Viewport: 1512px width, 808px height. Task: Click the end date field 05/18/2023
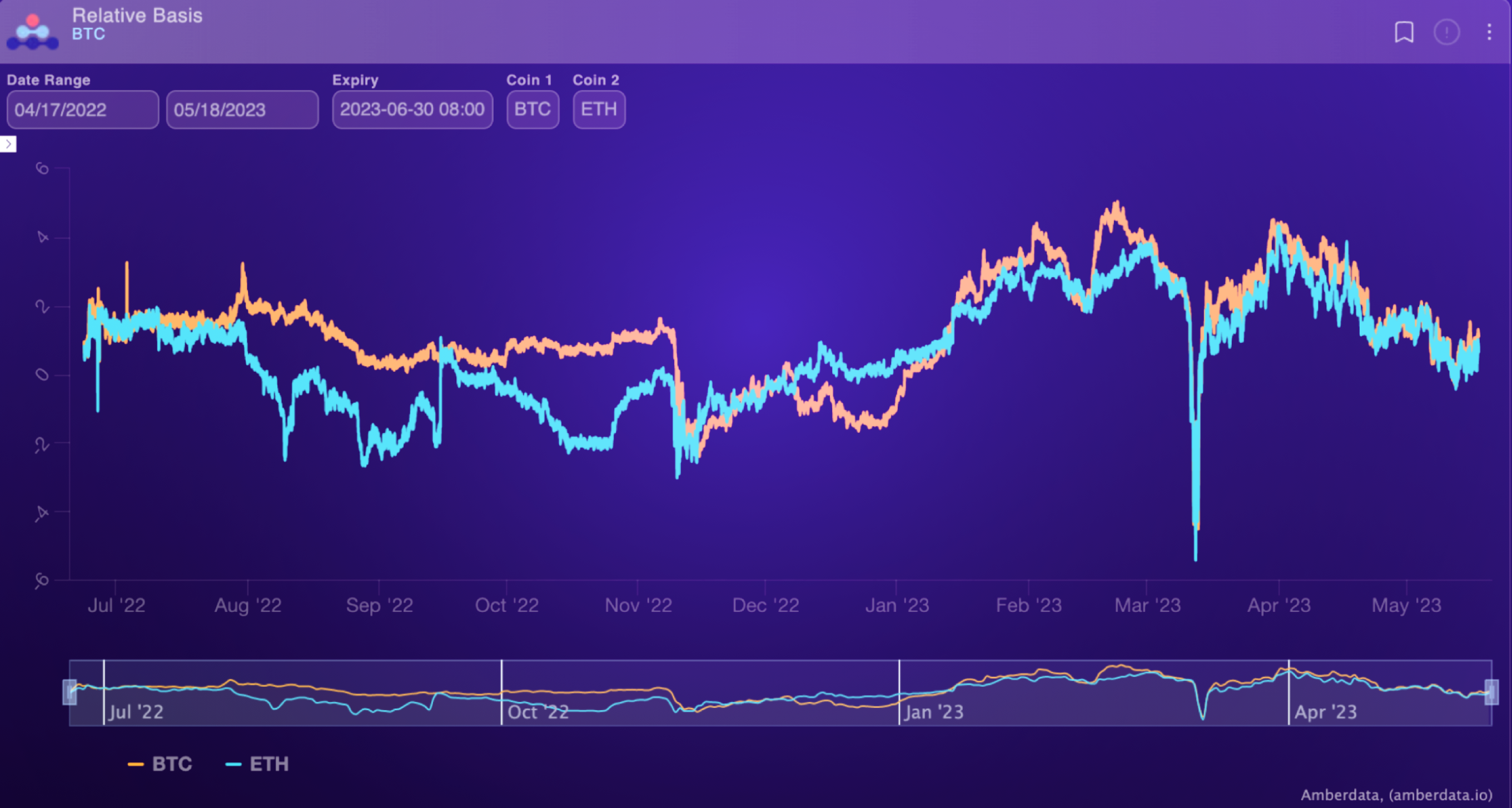click(242, 109)
